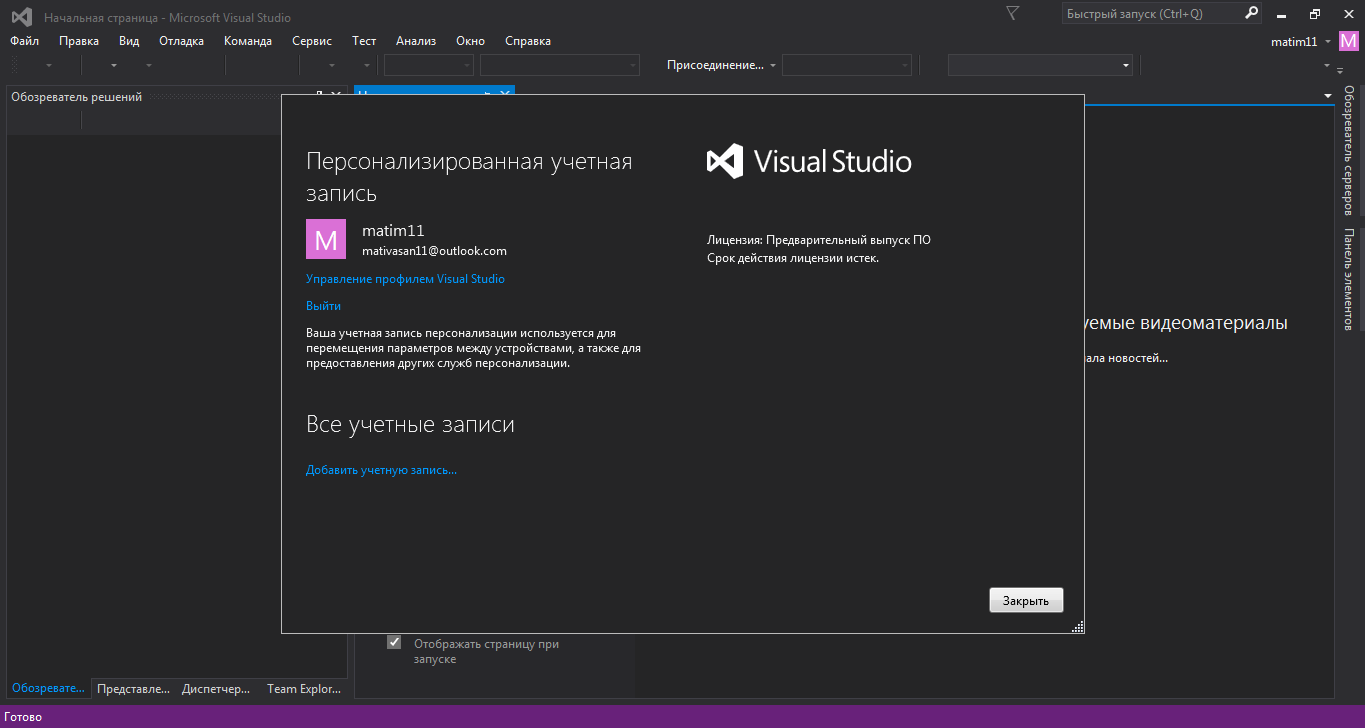This screenshot has width=1365, height=728.
Task: Click the large M account avatar in dialog
Action: point(326,239)
